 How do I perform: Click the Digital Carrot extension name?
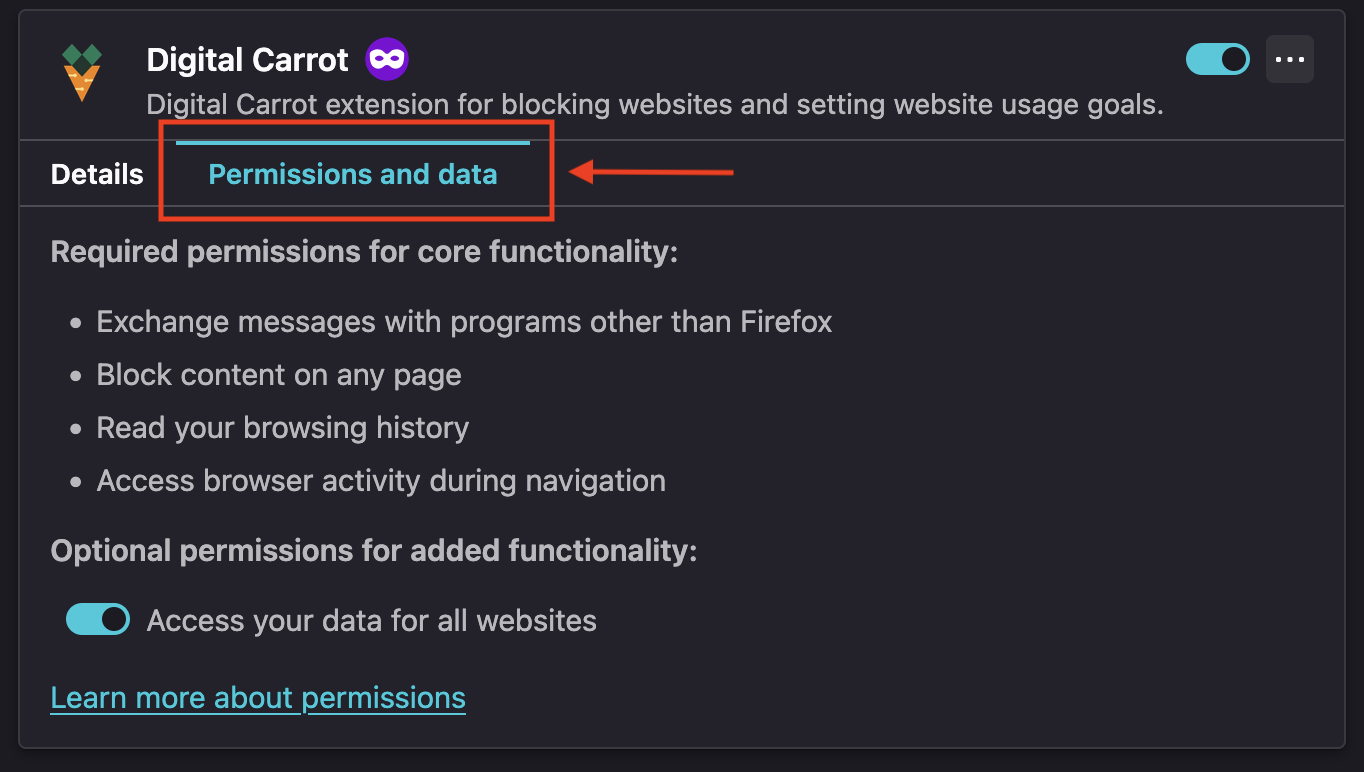[248, 60]
